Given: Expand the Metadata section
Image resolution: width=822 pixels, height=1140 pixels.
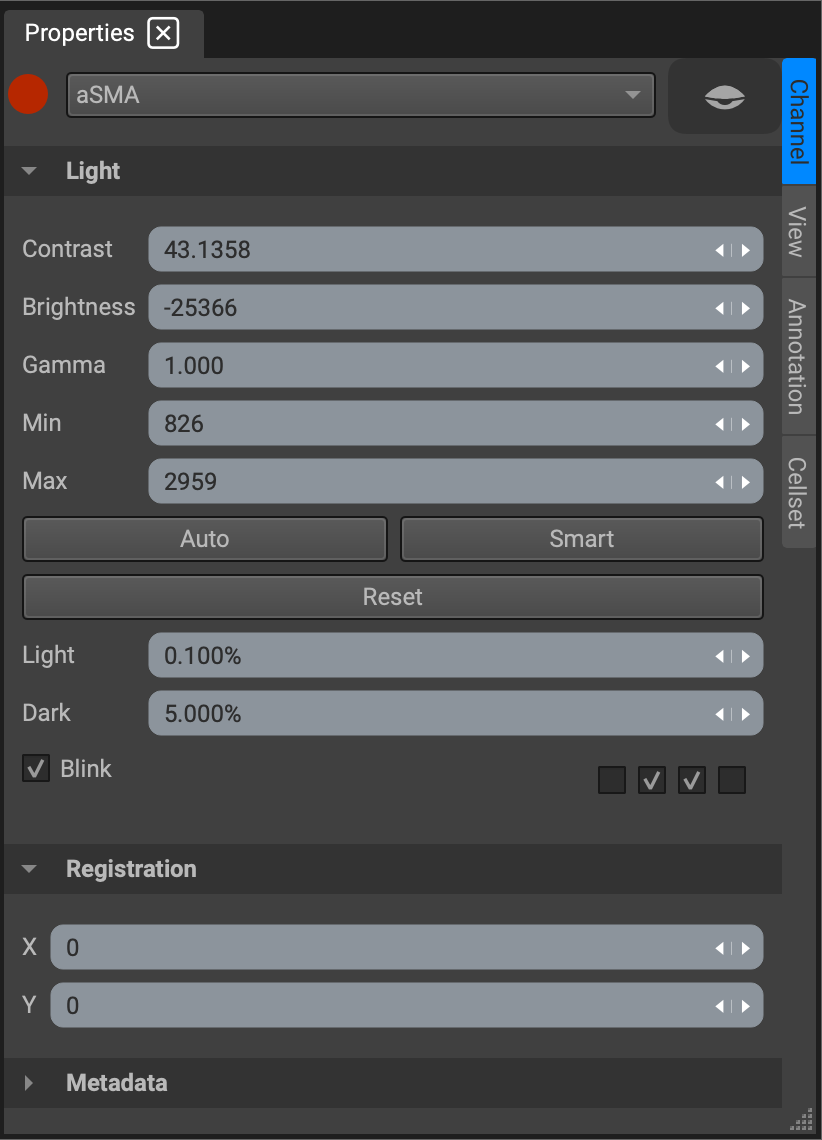Looking at the screenshot, I should click(x=29, y=1083).
